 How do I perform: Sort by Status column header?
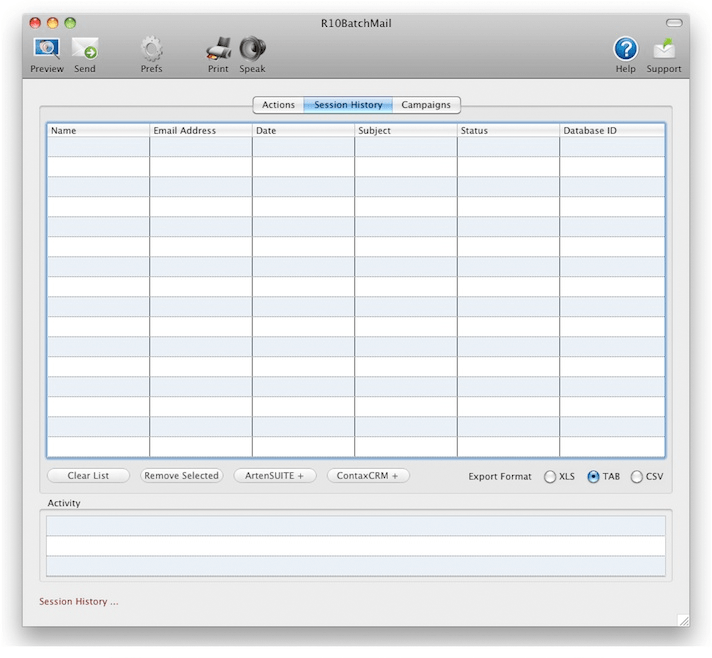[508, 130]
